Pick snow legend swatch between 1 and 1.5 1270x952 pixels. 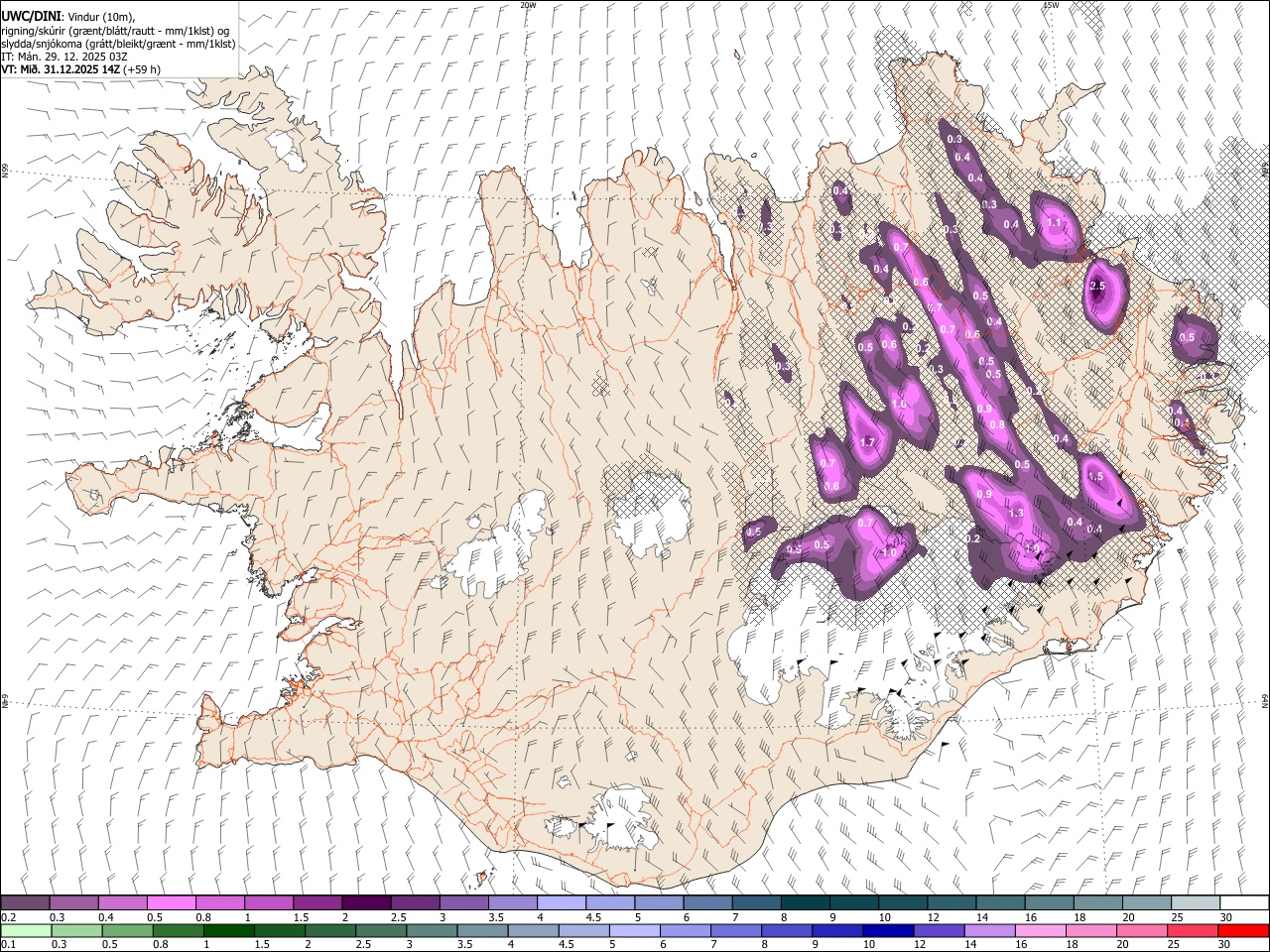point(269,902)
